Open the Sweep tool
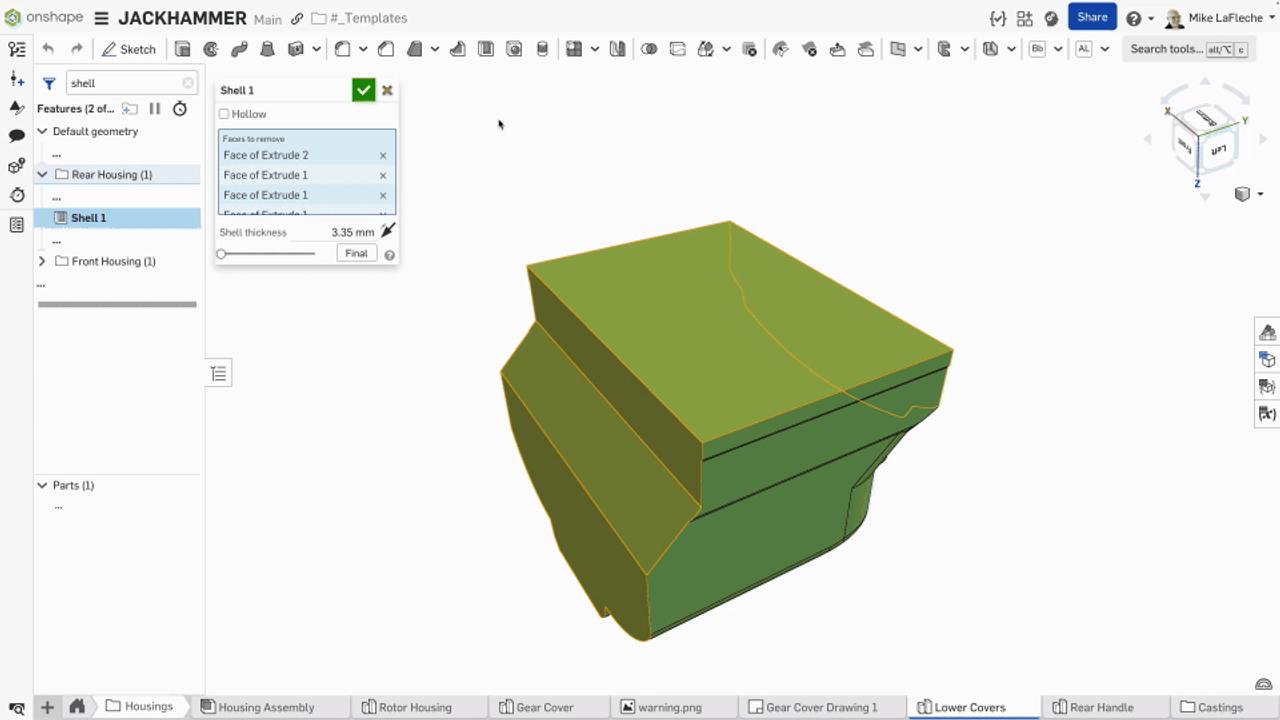The image size is (1280, 720). click(x=238, y=48)
